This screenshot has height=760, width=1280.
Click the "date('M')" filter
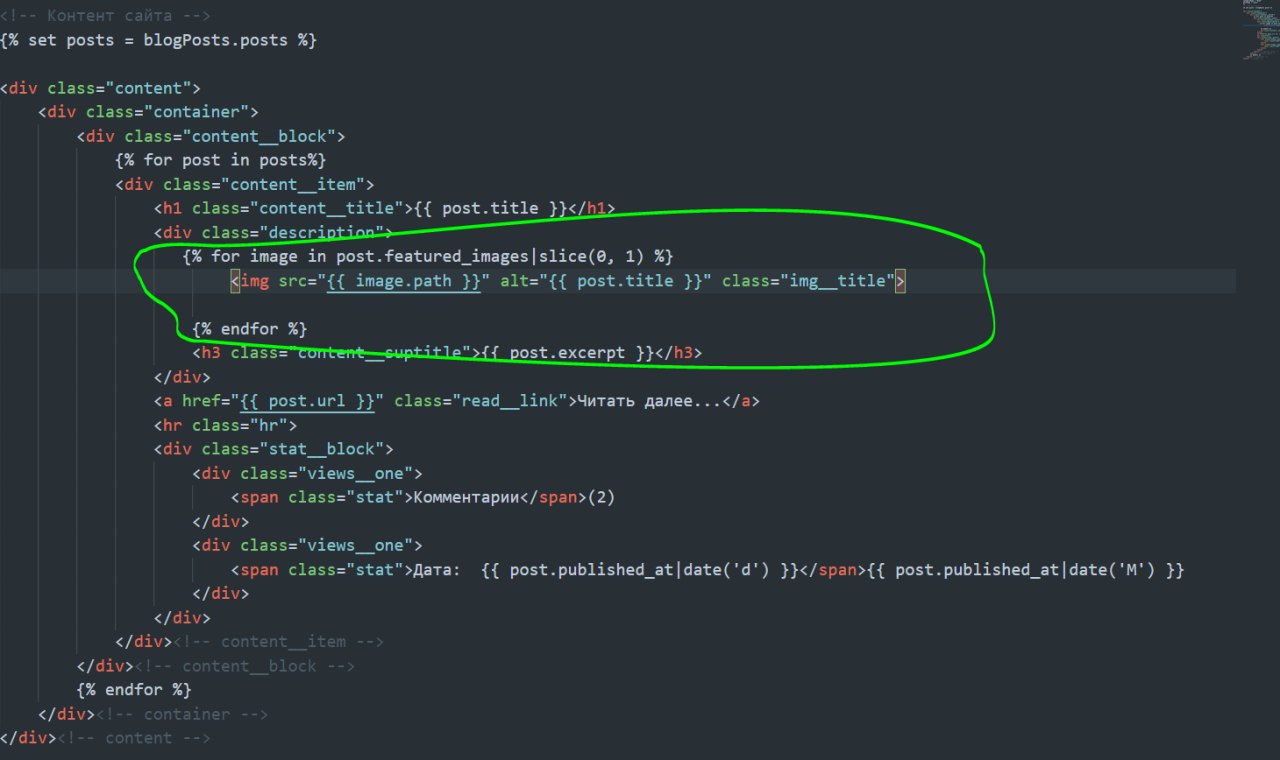pos(1113,570)
